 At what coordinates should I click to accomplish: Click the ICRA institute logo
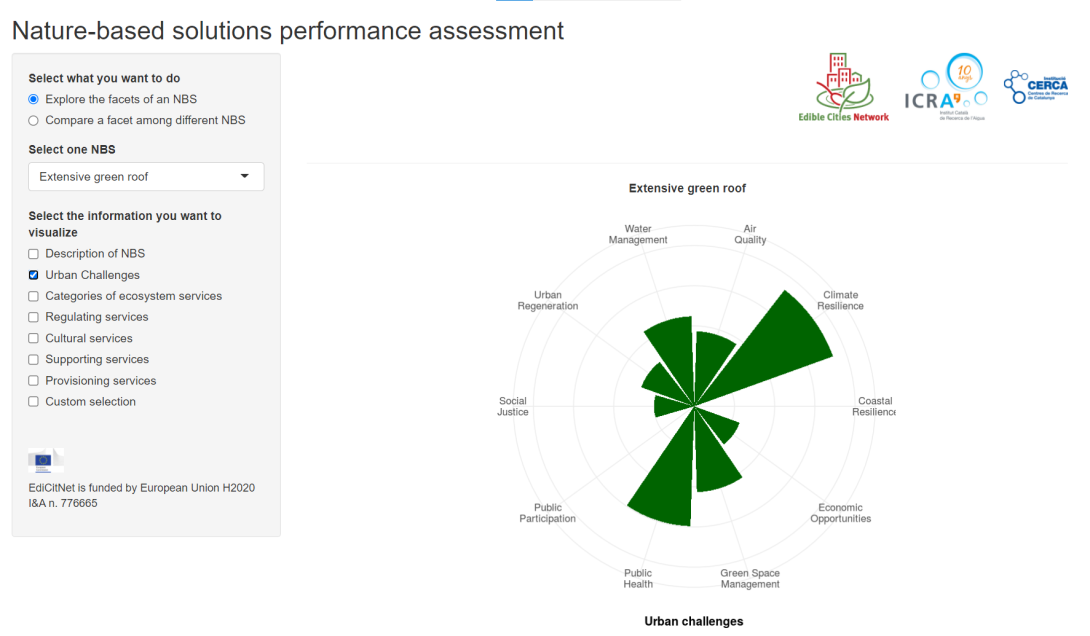945,88
